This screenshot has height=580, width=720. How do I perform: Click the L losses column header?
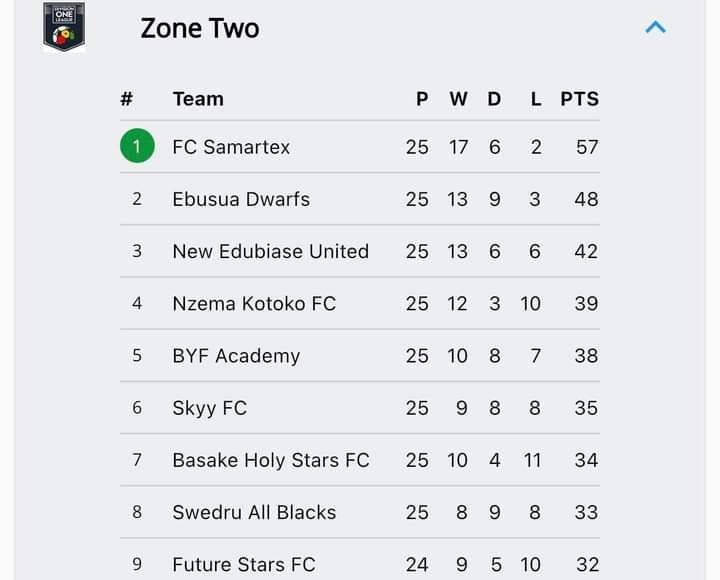pyautogui.click(x=536, y=99)
